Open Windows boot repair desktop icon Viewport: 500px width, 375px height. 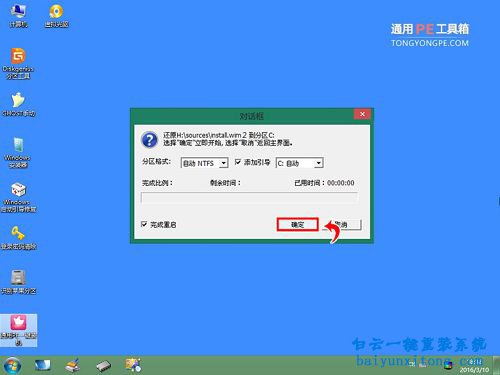click(18, 197)
